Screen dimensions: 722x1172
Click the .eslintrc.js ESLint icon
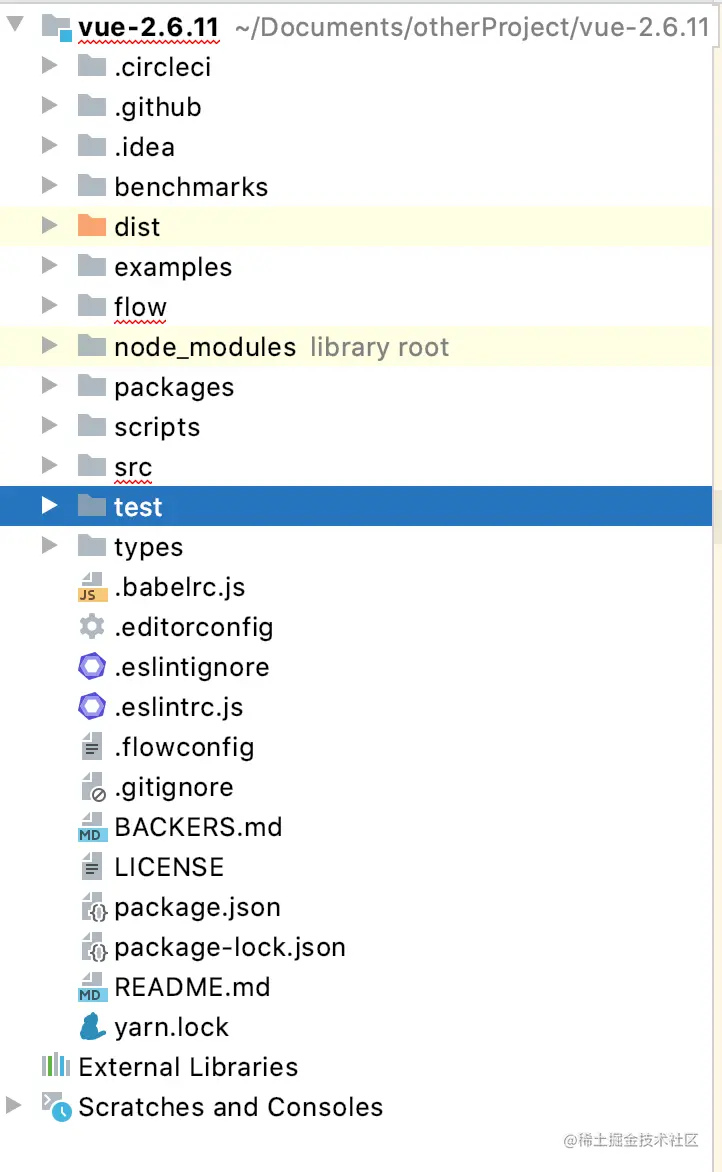coord(91,707)
